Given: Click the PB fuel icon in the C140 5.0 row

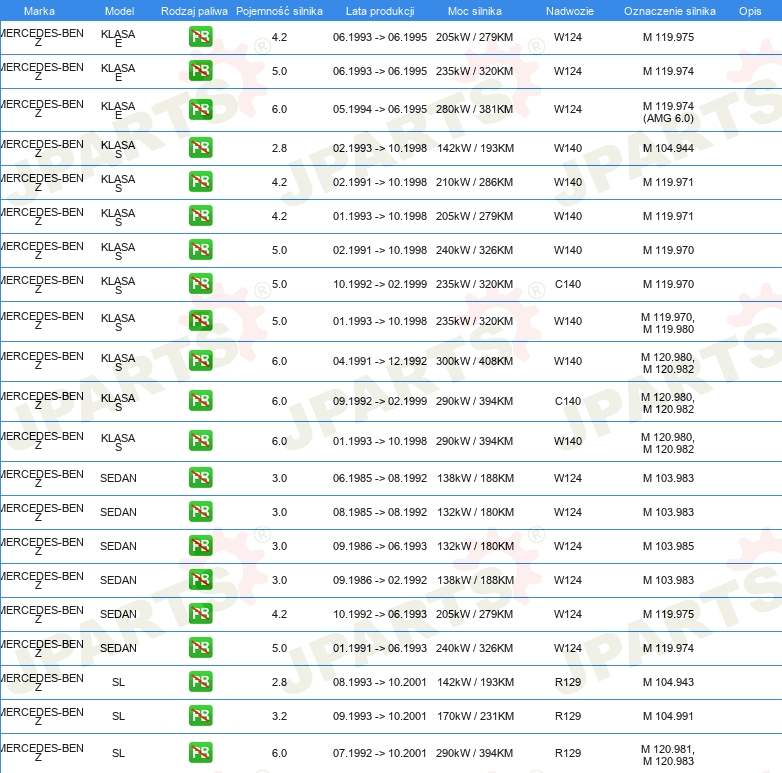Looking at the screenshot, I should pos(200,284).
